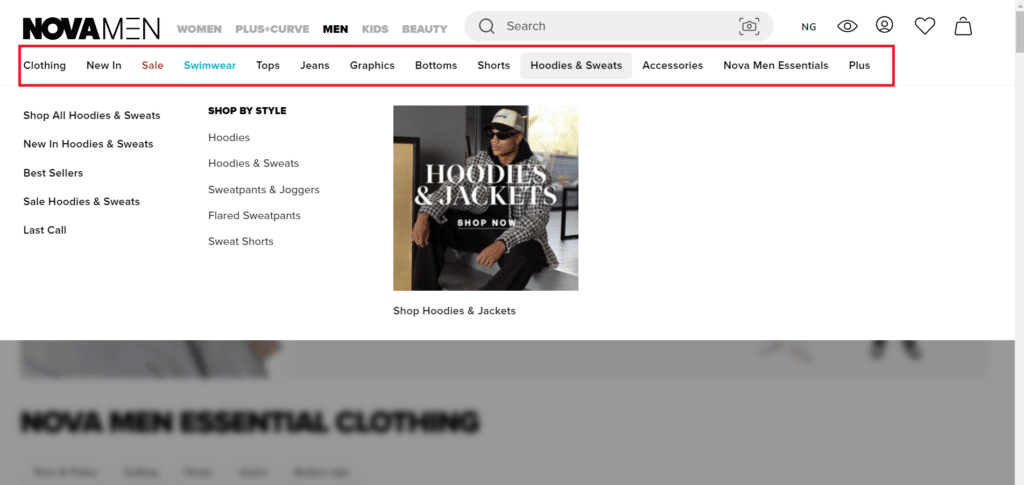Open camera image search icon
This screenshot has width=1024, height=485.
tap(748, 26)
